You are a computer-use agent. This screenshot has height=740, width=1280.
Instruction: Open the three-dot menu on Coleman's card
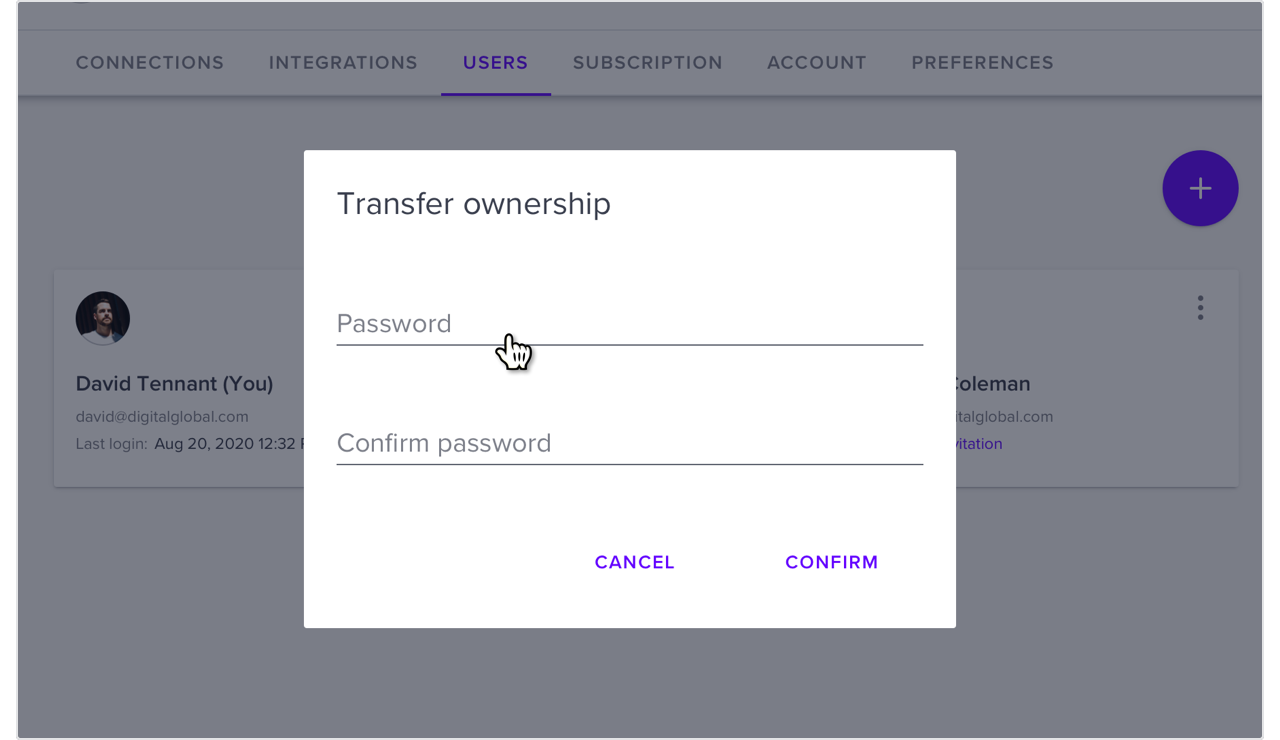point(1200,308)
